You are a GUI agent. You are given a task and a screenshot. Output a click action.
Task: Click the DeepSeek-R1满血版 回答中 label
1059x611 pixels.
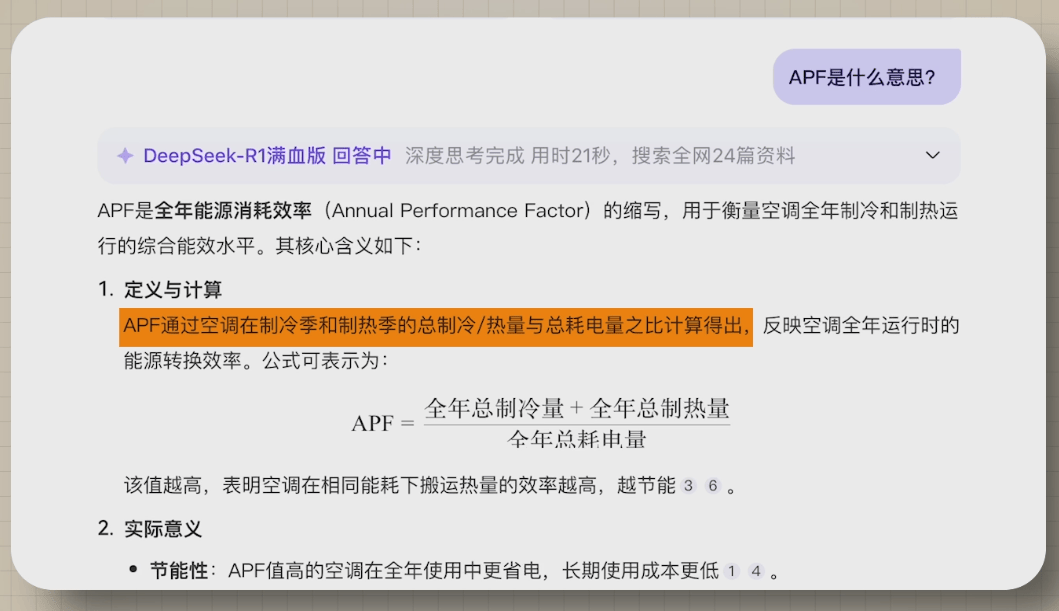(x=267, y=156)
